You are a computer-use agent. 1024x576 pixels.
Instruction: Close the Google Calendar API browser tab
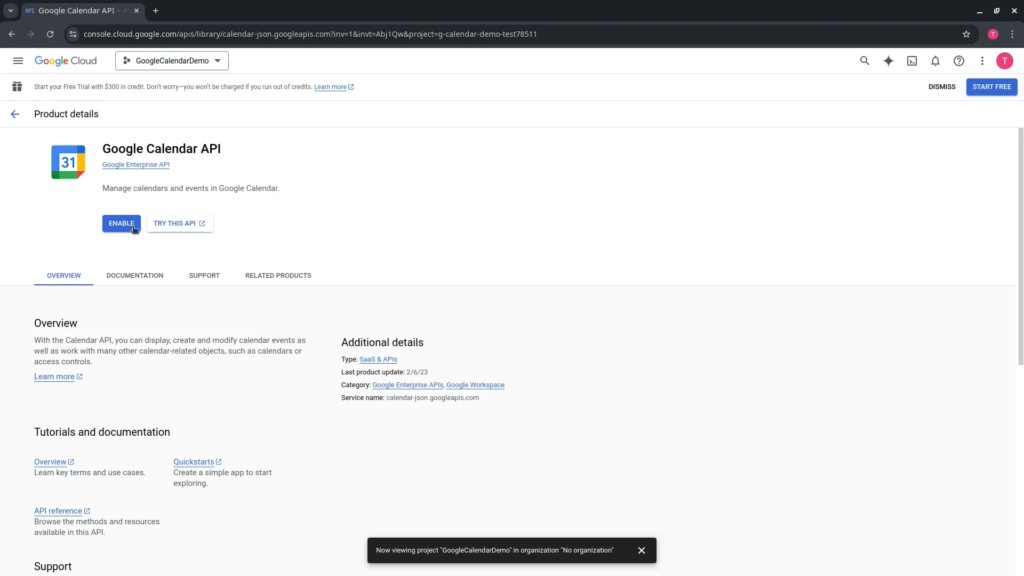136,10
